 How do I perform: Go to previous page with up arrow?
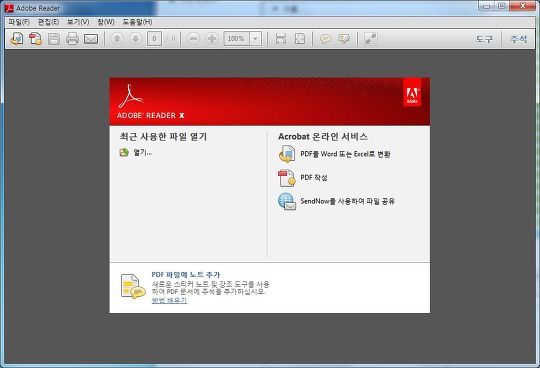pyautogui.click(x=117, y=39)
